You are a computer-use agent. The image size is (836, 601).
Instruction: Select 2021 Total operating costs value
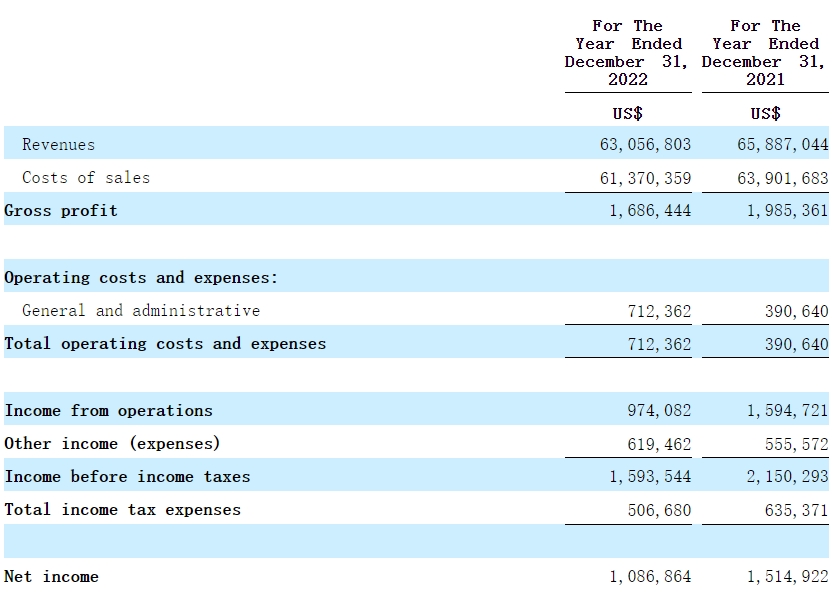tap(797, 344)
